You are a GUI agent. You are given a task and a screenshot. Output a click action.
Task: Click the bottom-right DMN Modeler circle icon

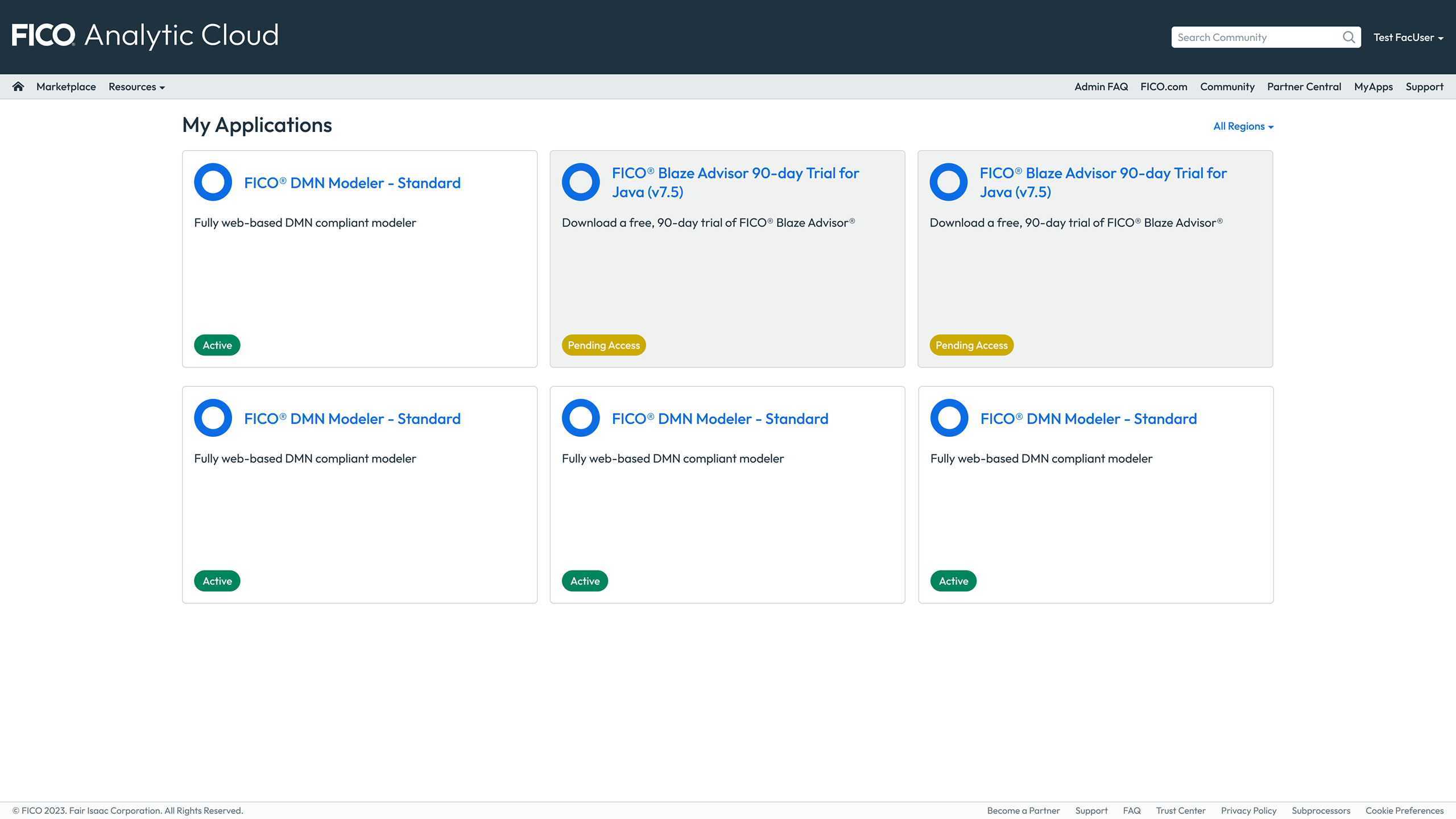(949, 418)
